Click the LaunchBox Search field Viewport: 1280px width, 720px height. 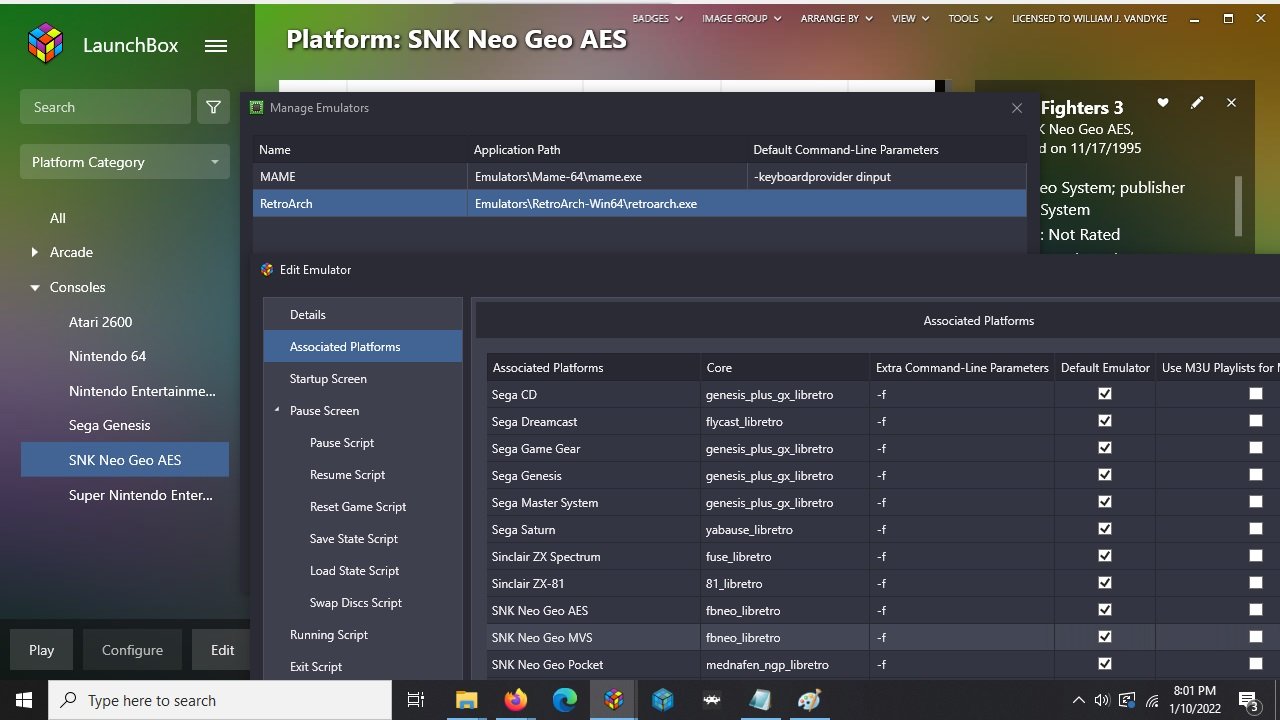click(x=105, y=107)
